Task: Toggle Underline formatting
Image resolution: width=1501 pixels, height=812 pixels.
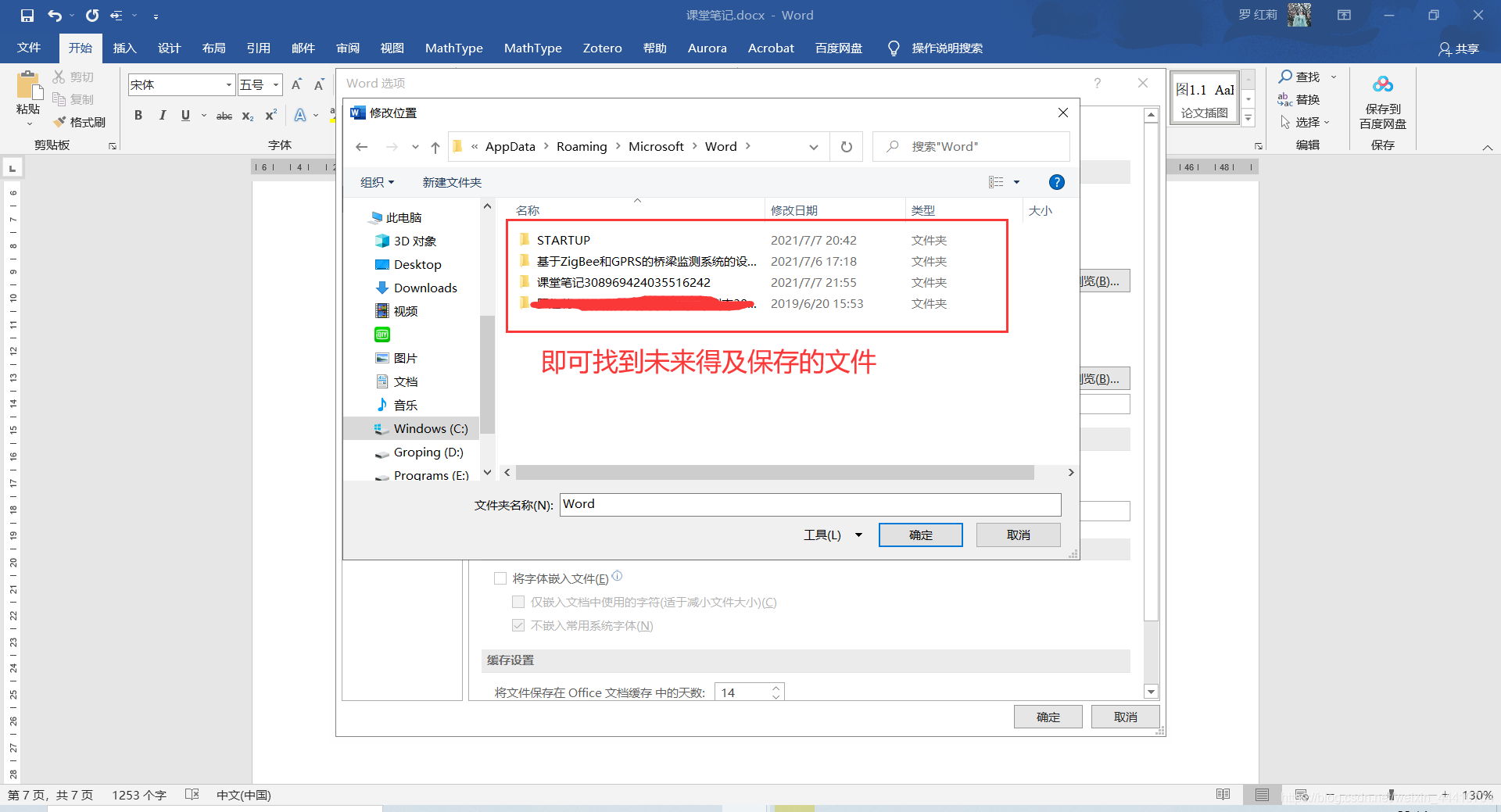Action: pos(185,116)
